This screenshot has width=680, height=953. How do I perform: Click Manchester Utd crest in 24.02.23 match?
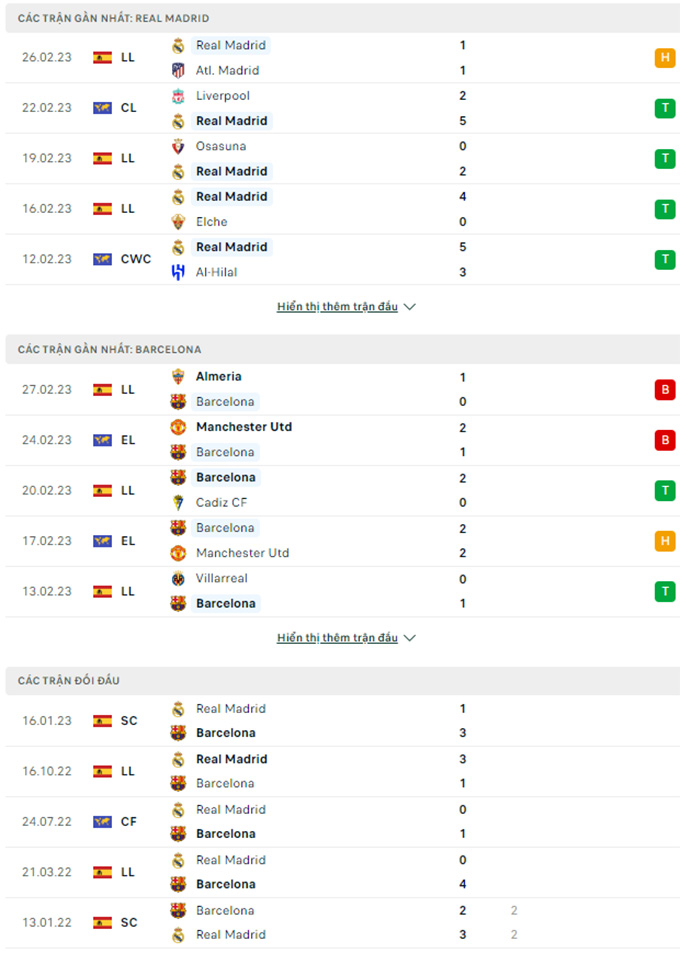[178, 427]
